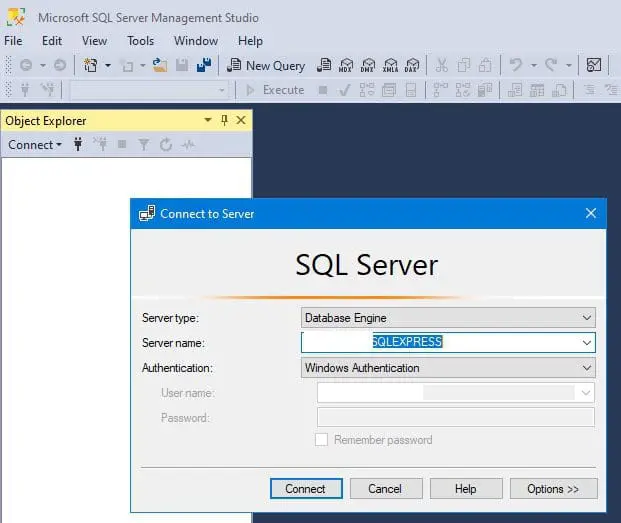
Task: Click the Execute button in toolbar
Action: pyautogui.click(x=275, y=90)
